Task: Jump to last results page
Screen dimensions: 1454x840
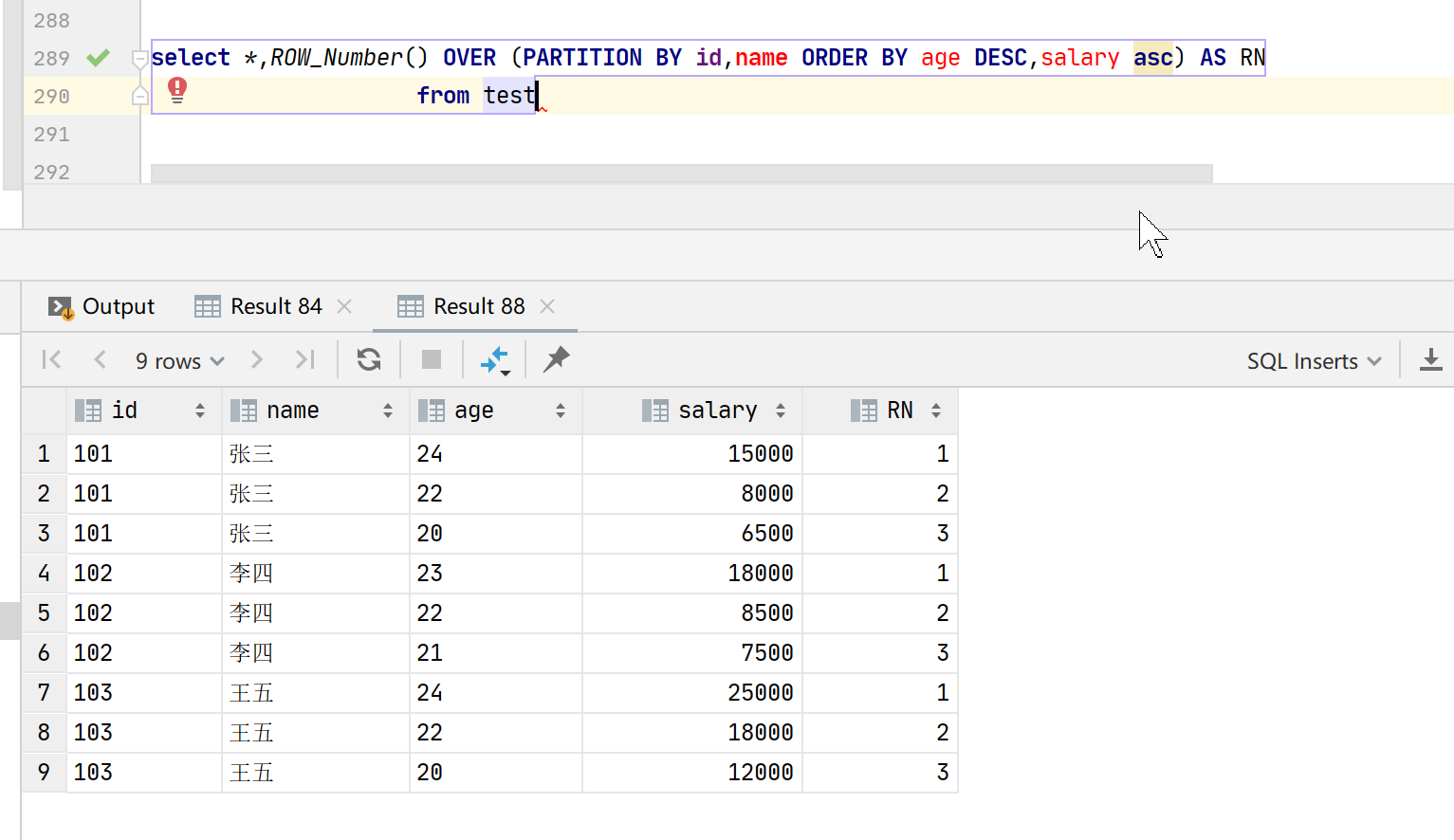Action: pyautogui.click(x=304, y=359)
